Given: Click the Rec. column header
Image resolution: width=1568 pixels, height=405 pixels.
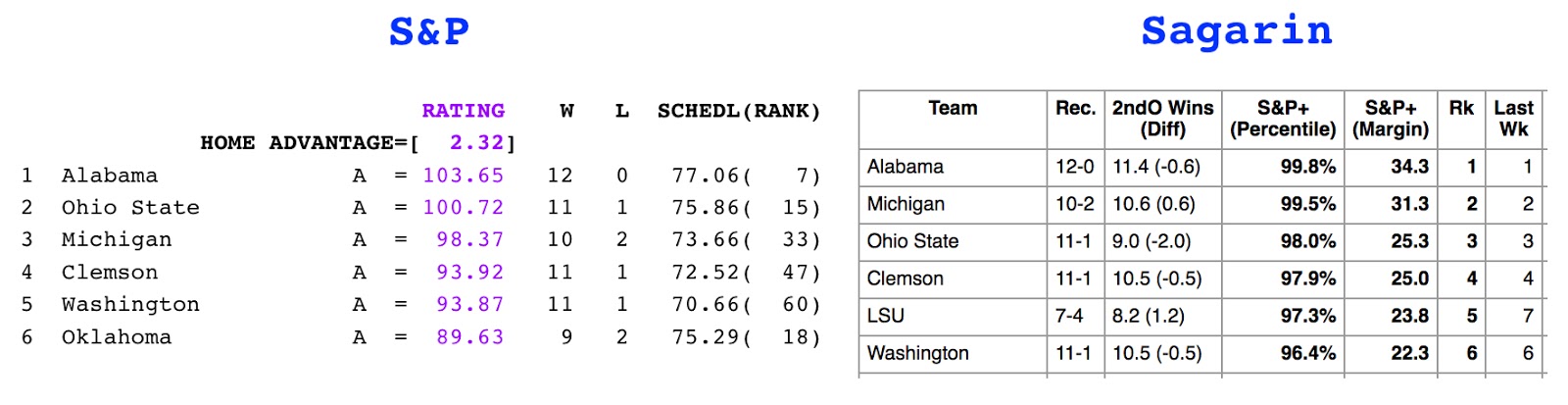Looking at the screenshot, I should 1075,109.
